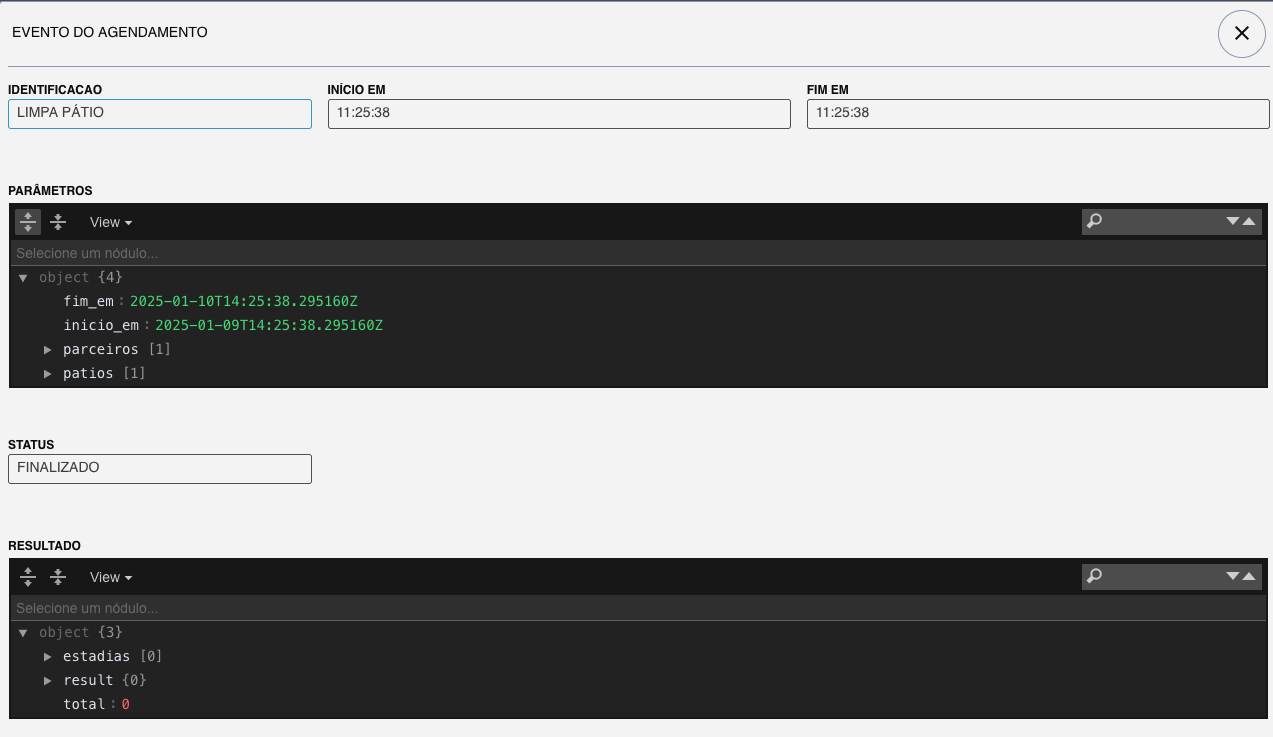Expand the result object node

[x=47, y=681]
